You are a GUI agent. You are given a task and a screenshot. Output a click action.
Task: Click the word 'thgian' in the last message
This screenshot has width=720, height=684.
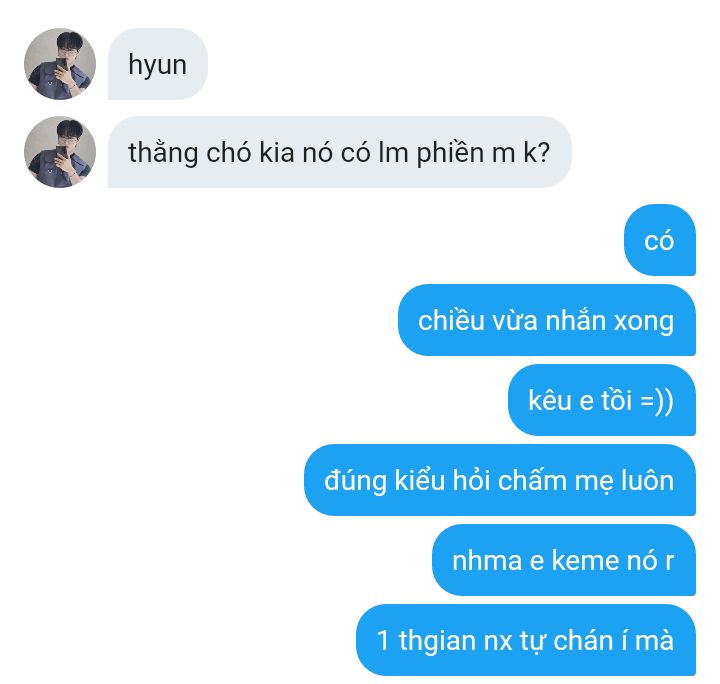tap(437, 641)
